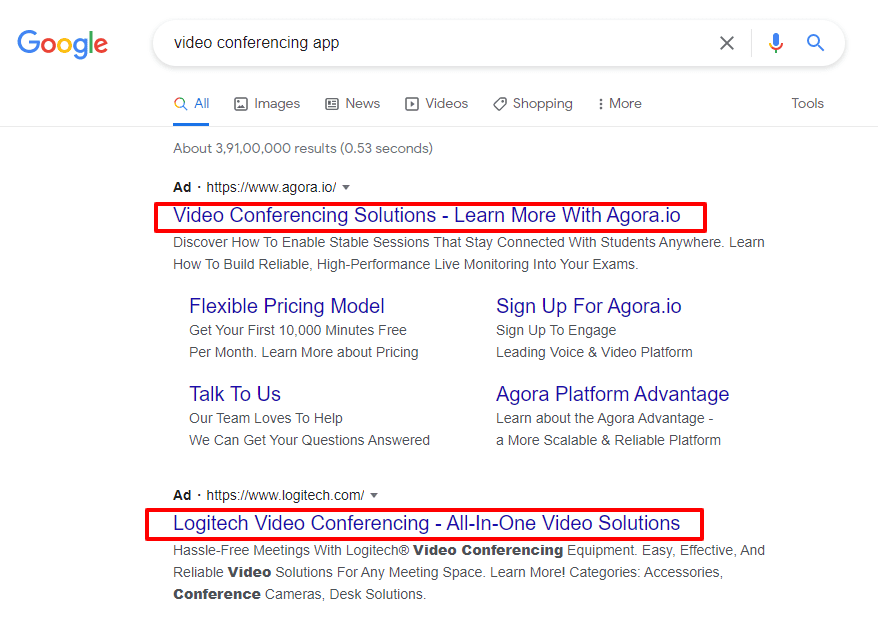Click the Talk To Us link

coord(235,394)
